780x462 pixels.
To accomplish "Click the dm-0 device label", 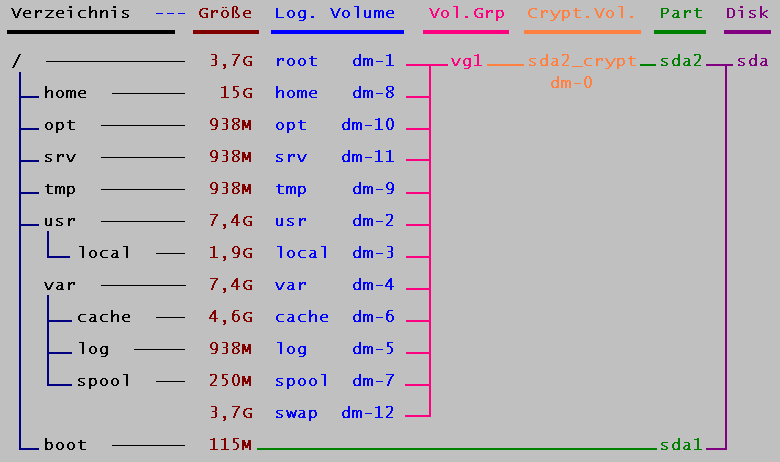I will pyautogui.click(x=571, y=83).
